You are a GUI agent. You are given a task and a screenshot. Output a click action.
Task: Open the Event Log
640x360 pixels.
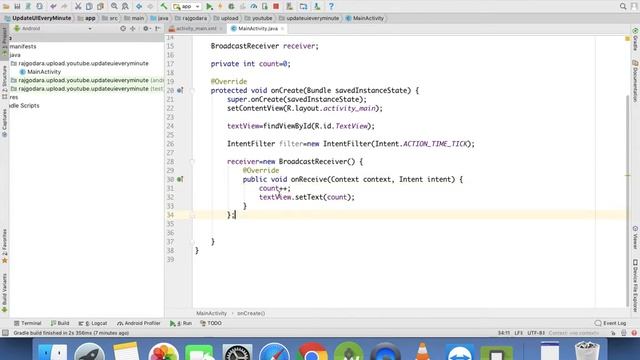611,323
